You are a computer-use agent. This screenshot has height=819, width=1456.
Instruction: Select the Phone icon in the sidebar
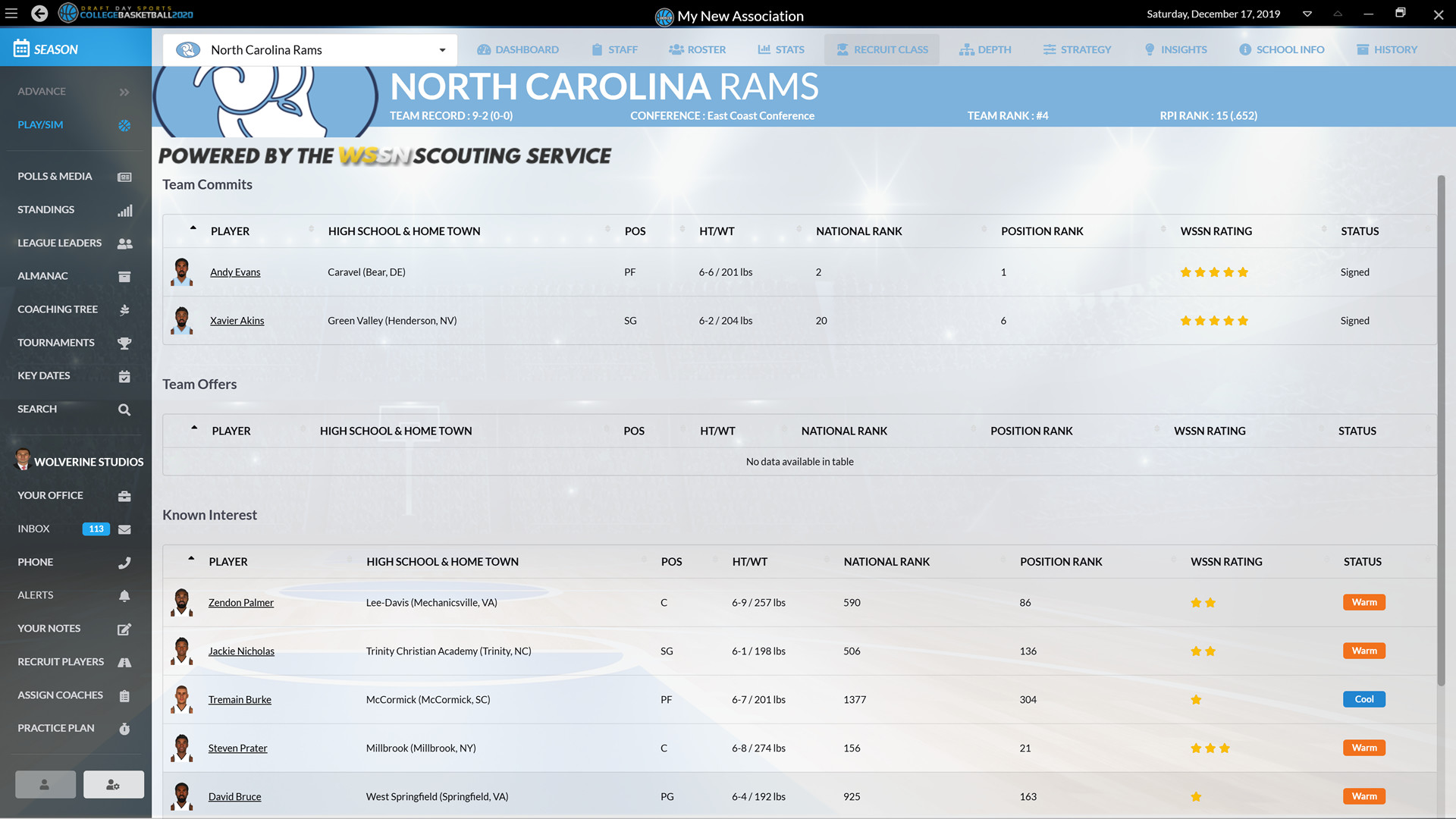coord(124,563)
